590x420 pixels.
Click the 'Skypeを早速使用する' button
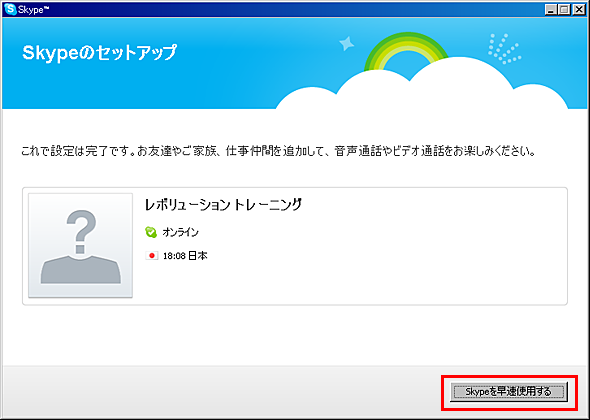point(509,392)
